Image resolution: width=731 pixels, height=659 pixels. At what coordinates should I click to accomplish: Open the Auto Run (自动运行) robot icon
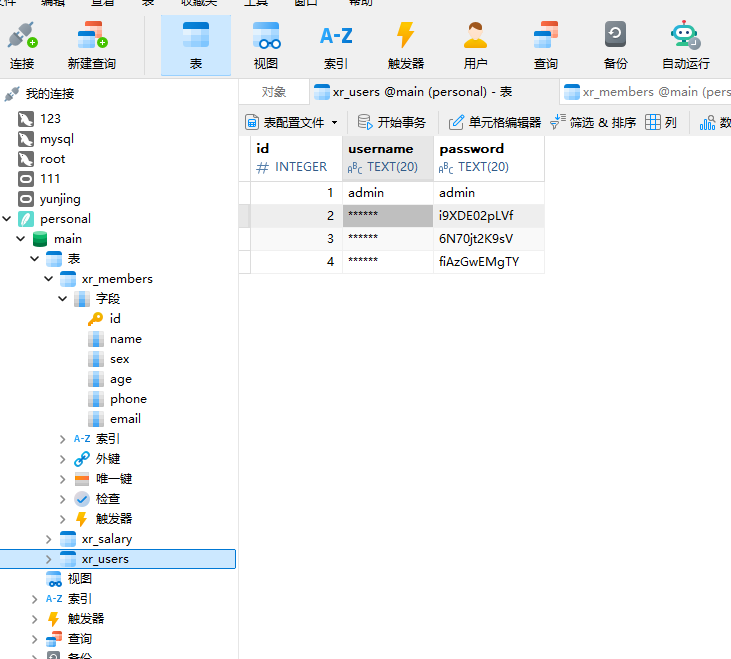pyautogui.click(x=685, y=45)
